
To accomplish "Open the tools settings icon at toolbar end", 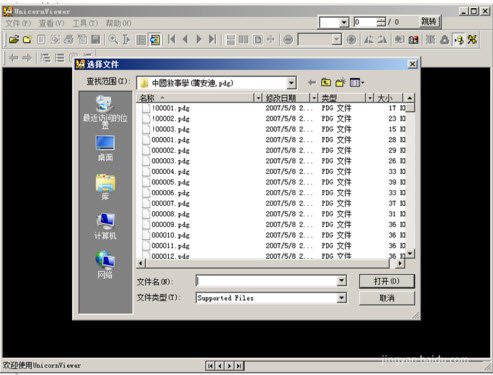I will 472,40.
